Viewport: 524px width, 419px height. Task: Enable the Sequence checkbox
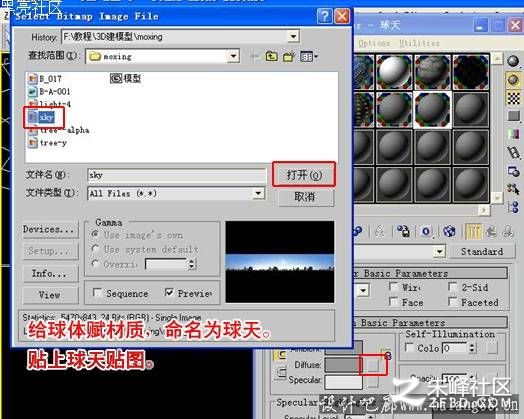tap(98, 293)
